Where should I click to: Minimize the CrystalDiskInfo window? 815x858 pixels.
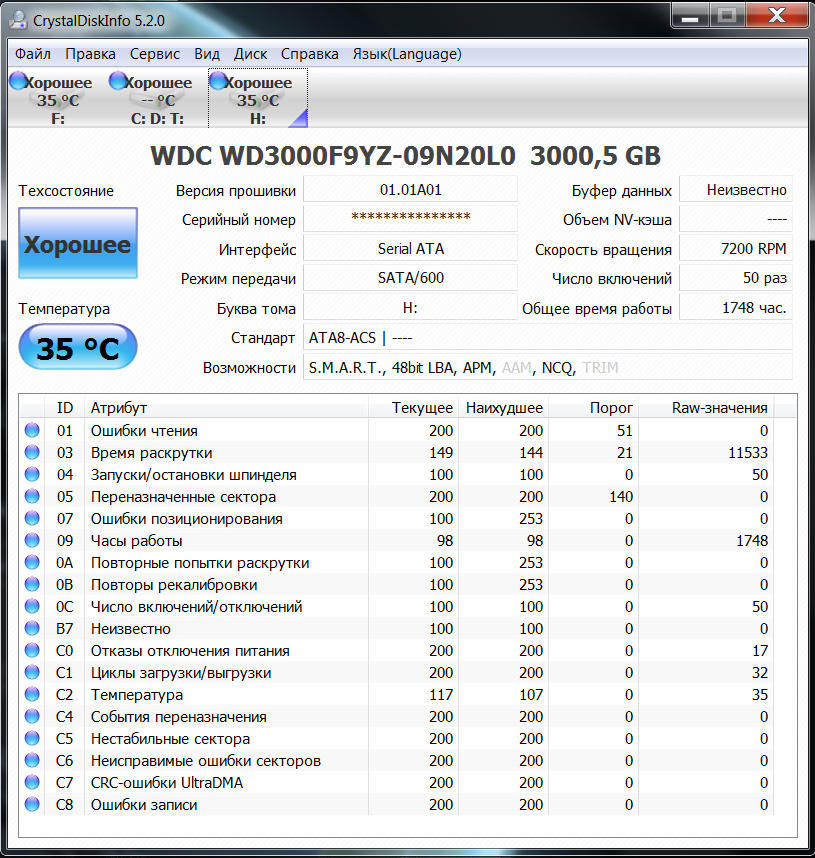[690, 16]
